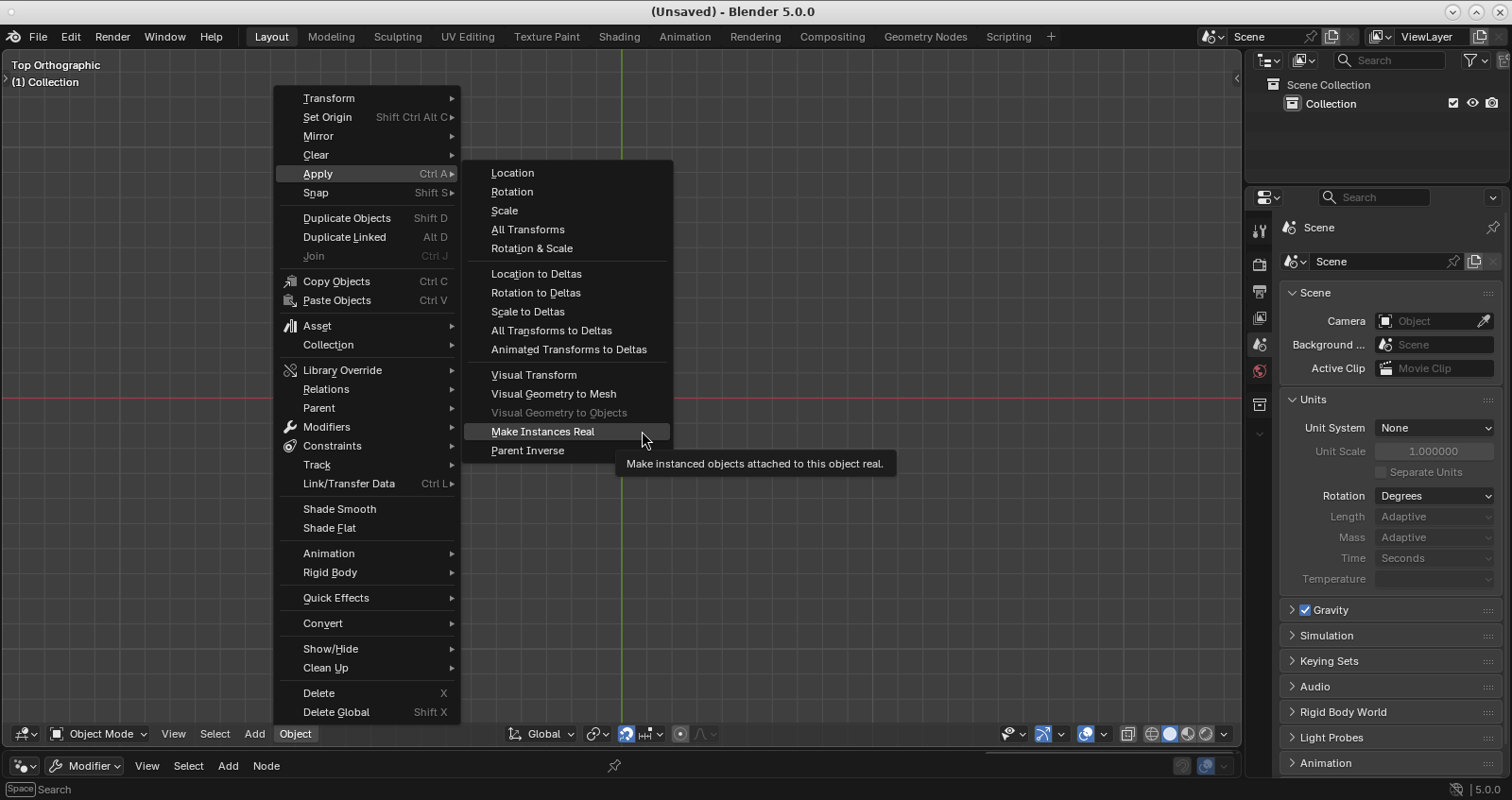Click the Active Clip Movie Clip field

(1435, 368)
